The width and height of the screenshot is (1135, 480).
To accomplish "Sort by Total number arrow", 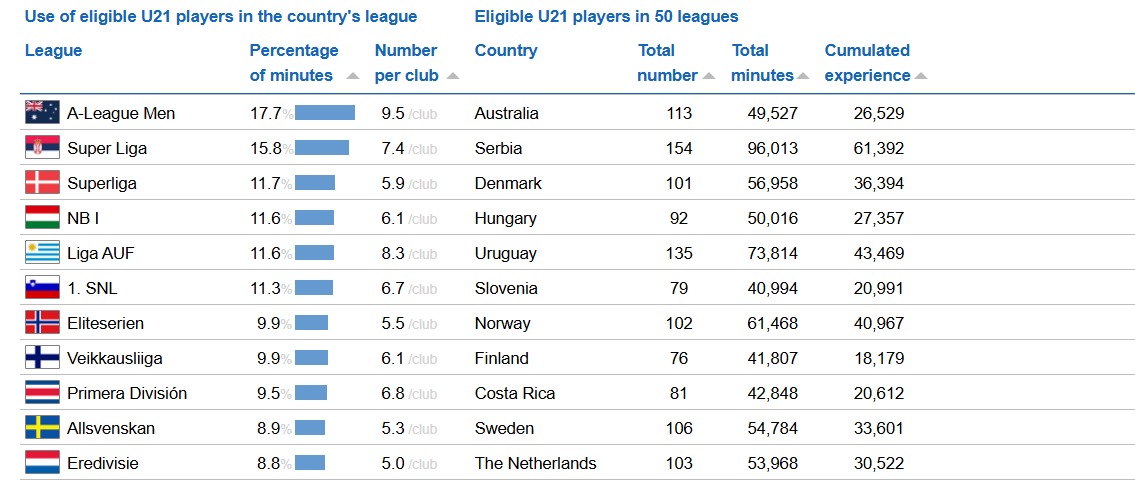I will coord(709,76).
